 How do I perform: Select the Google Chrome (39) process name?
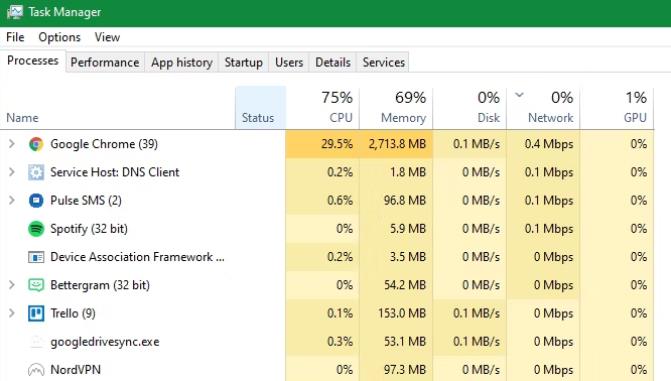pyautogui.click(x=104, y=144)
